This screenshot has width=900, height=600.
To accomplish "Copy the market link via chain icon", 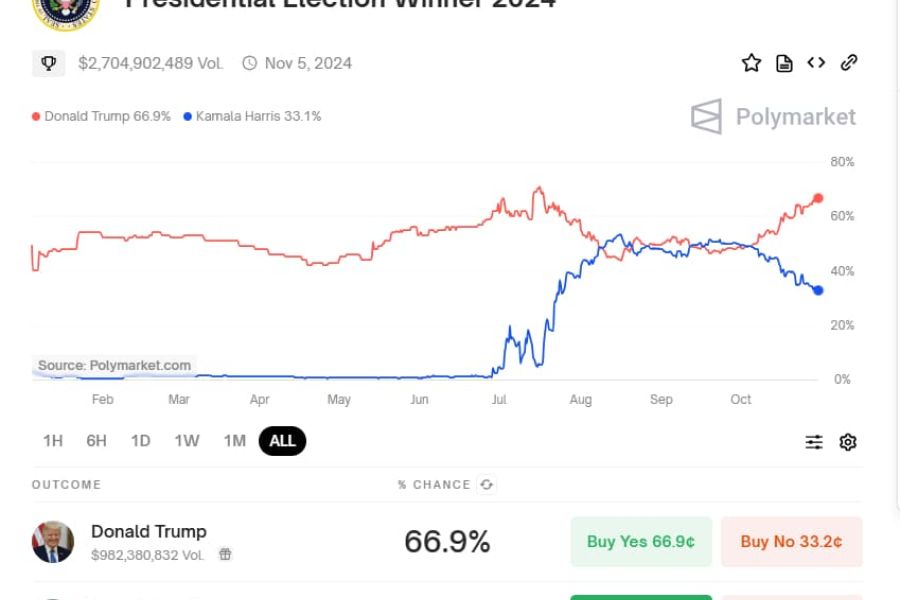I will pyautogui.click(x=849, y=63).
